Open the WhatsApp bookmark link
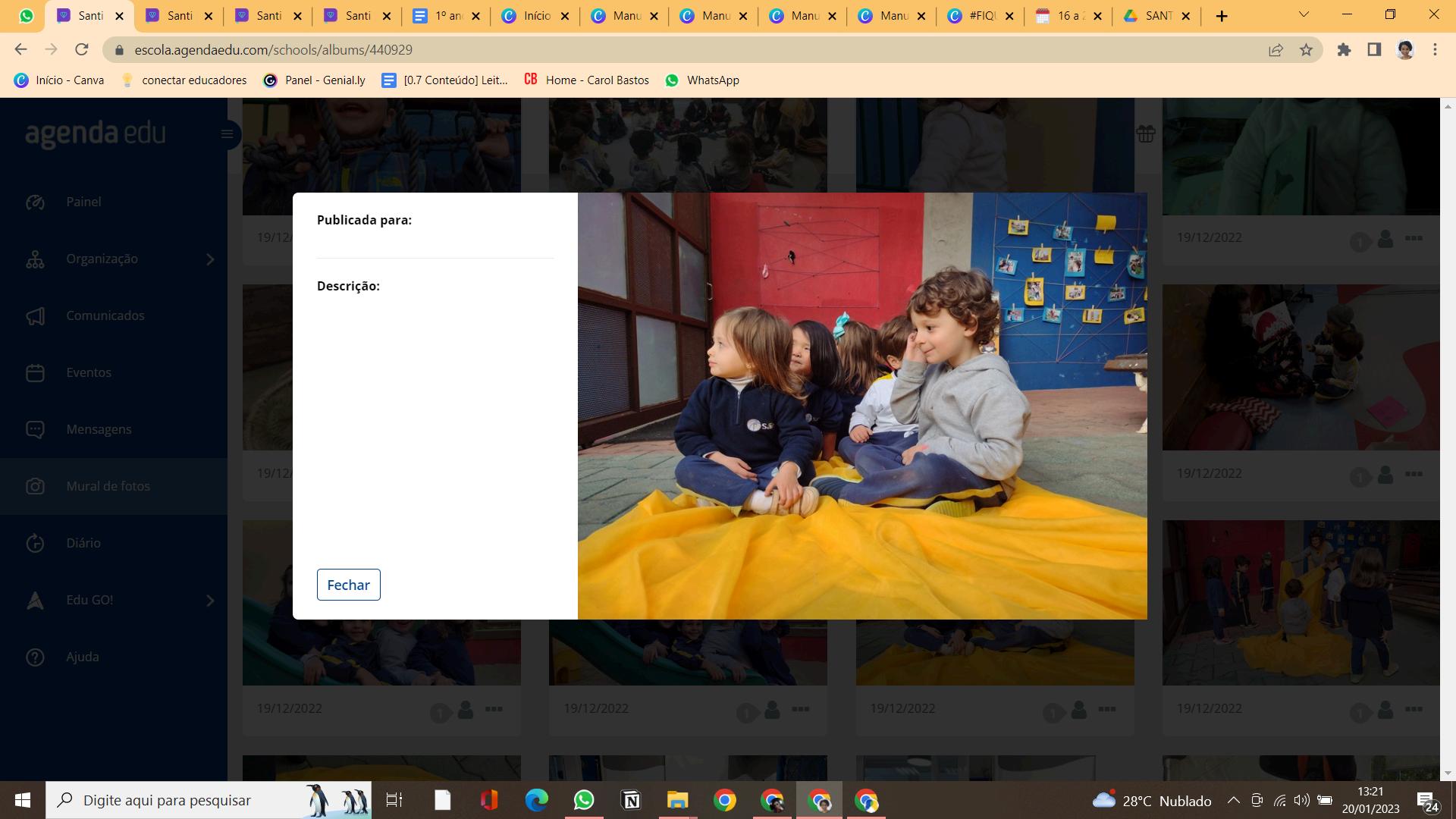Image resolution: width=1456 pixels, height=819 pixels. tap(701, 80)
